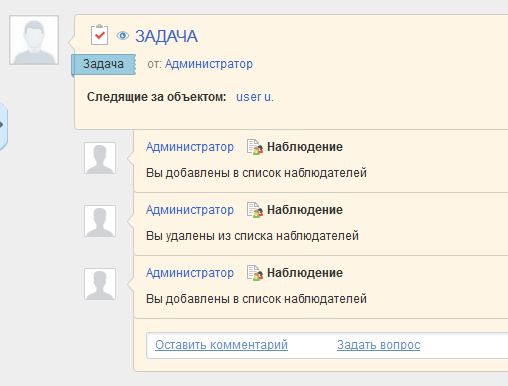
Task: Open Администратор link in last Наблюдение entry
Action: tap(190, 273)
